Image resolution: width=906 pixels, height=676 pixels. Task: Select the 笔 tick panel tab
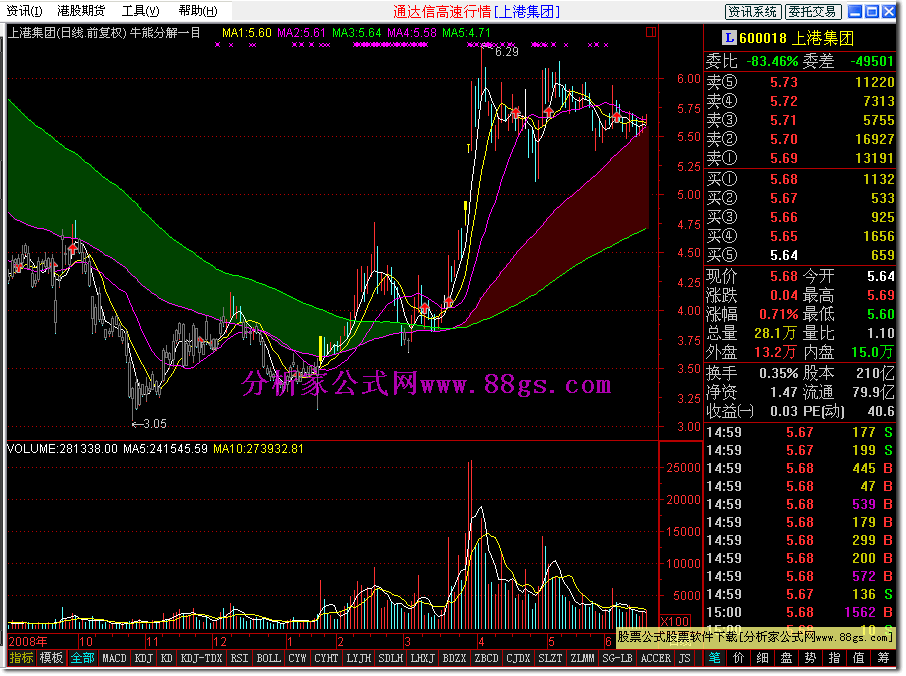[x=715, y=658]
